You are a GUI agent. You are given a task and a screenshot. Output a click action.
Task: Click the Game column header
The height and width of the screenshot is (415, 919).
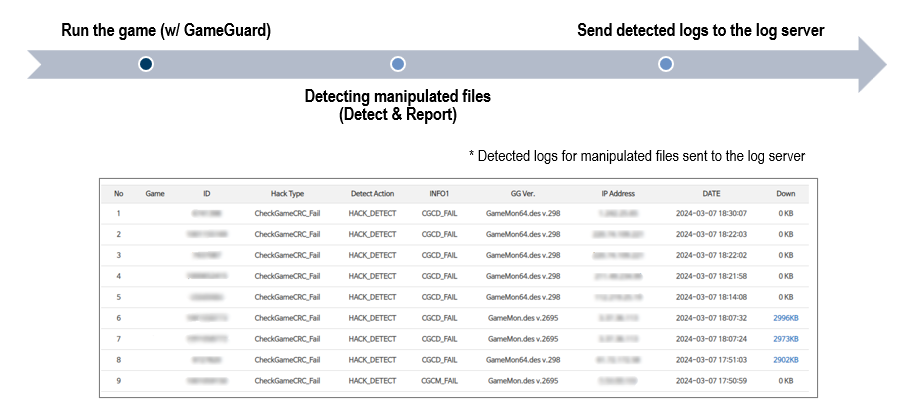point(155,193)
